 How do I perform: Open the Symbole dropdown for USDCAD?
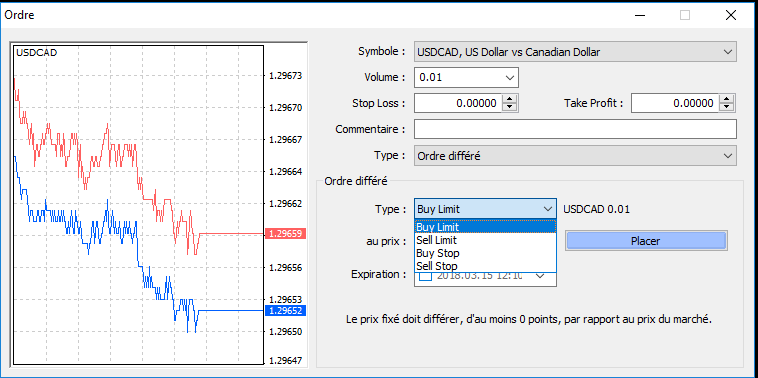tap(575, 52)
